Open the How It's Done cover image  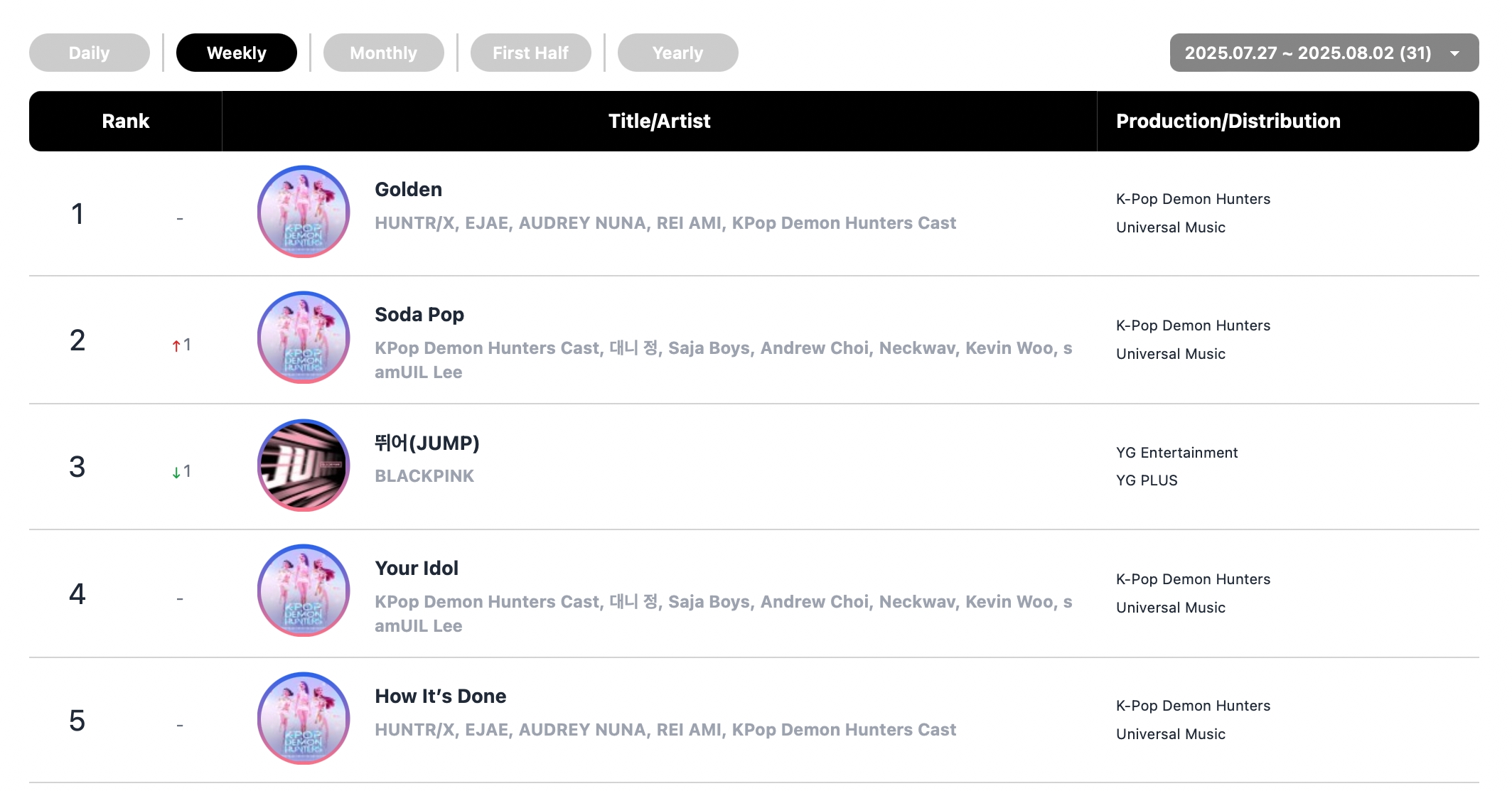pyautogui.click(x=304, y=718)
